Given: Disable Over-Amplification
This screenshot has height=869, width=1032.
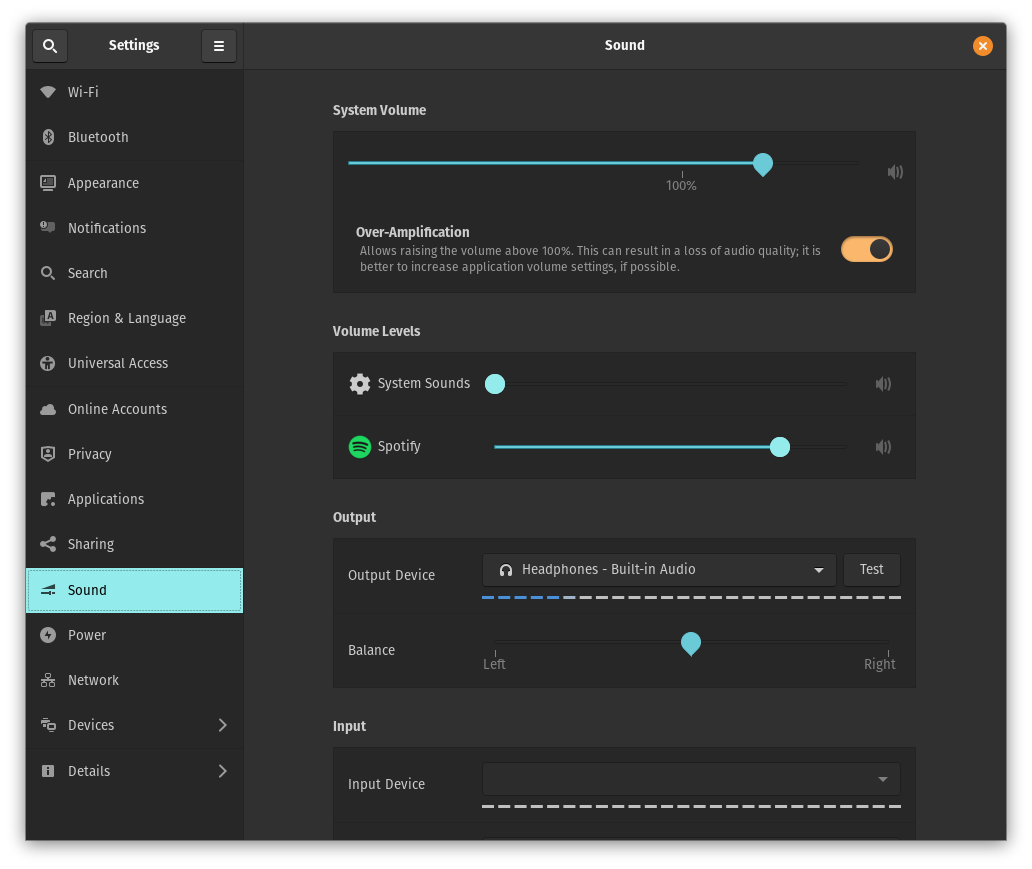Looking at the screenshot, I should 867,249.
